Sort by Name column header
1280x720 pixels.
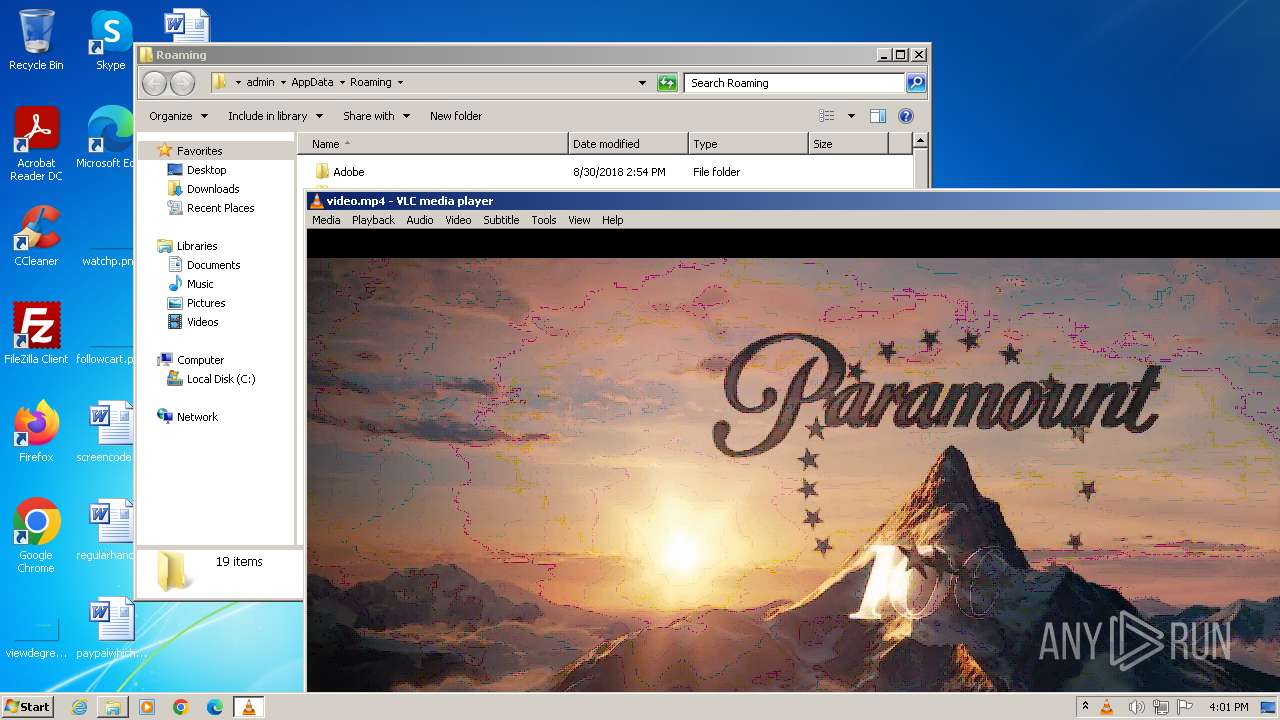[x=433, y=144]
